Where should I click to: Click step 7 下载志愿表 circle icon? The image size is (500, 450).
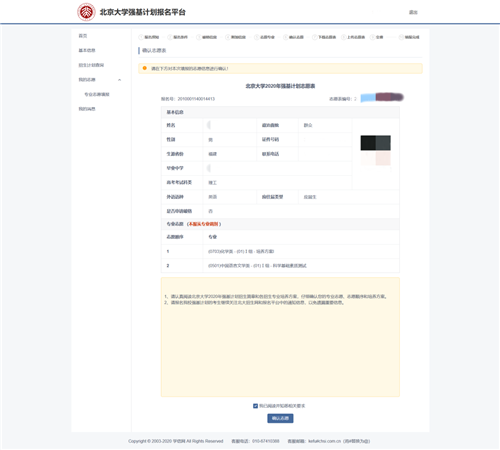tap(314, 37)
